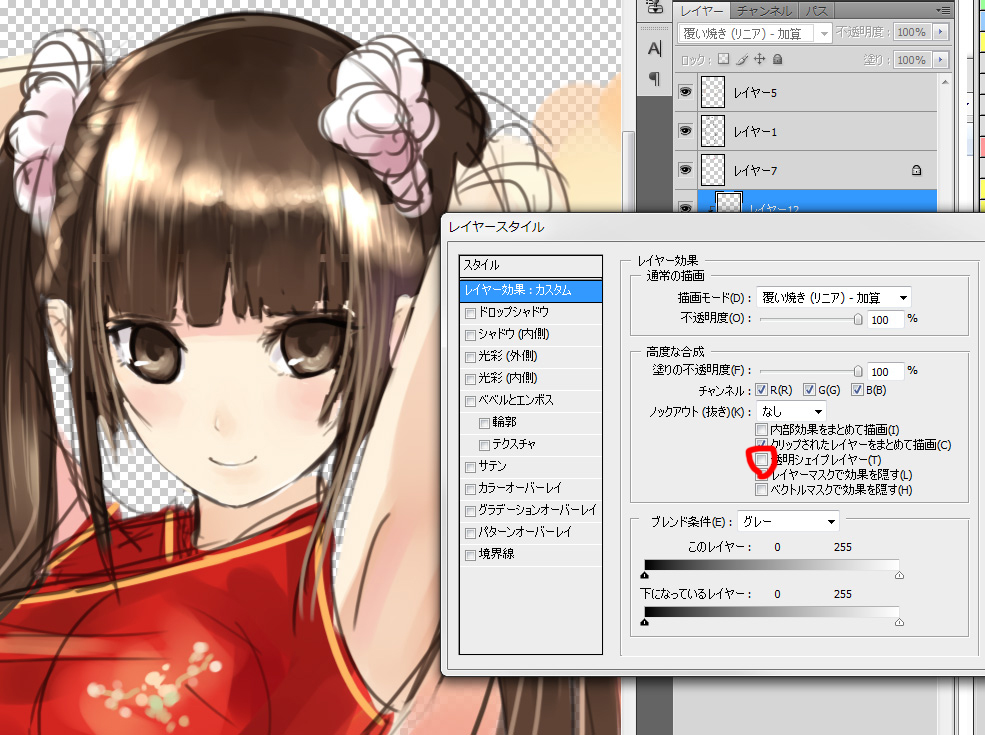Viewport: 985px width, 735px height.
Task: Select the スタイル header in the list
Action: click(531, 265)
